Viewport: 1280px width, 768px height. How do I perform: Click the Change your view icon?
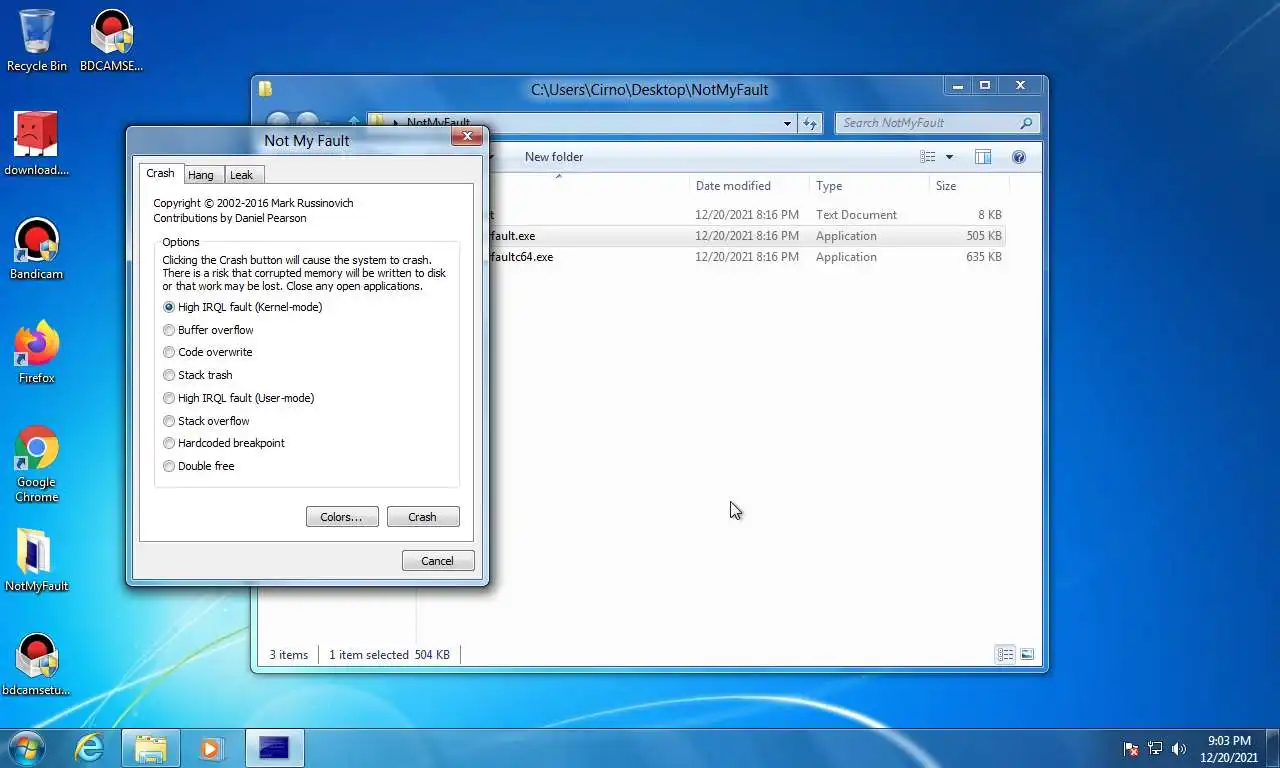pyautogui.click(x=928, y=157)
